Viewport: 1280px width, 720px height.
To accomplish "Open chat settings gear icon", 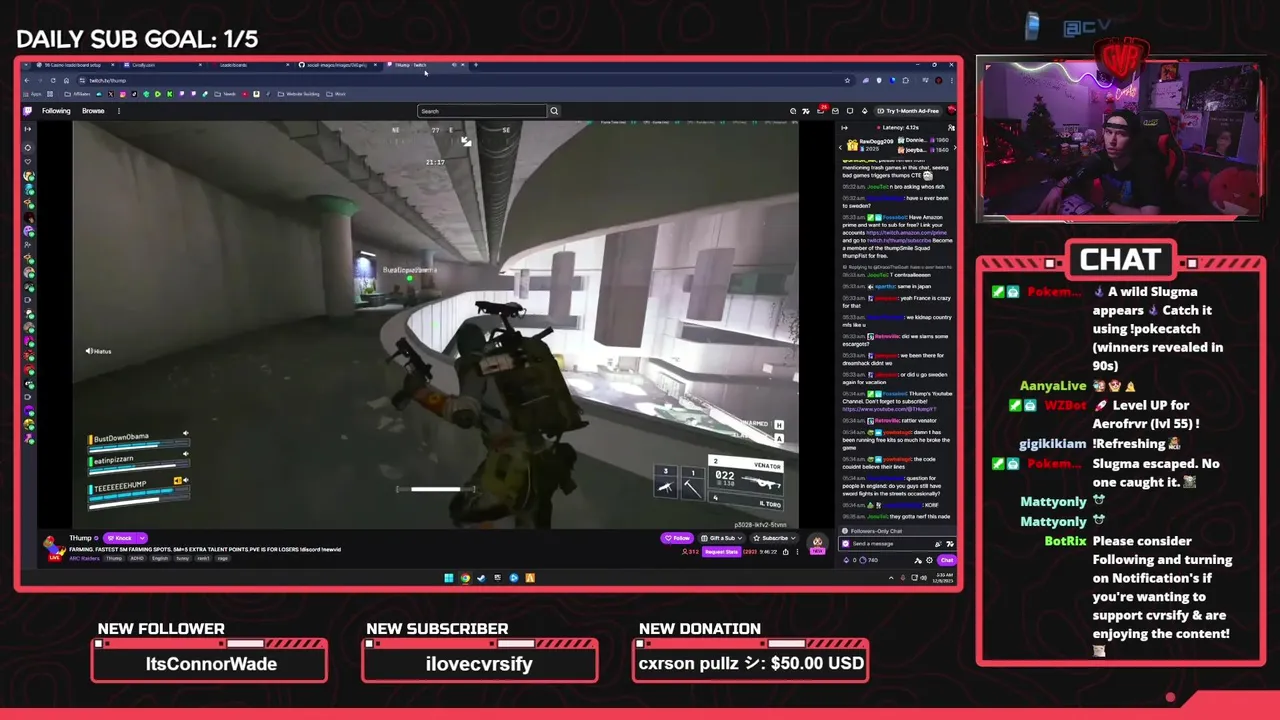I will 929,561.
